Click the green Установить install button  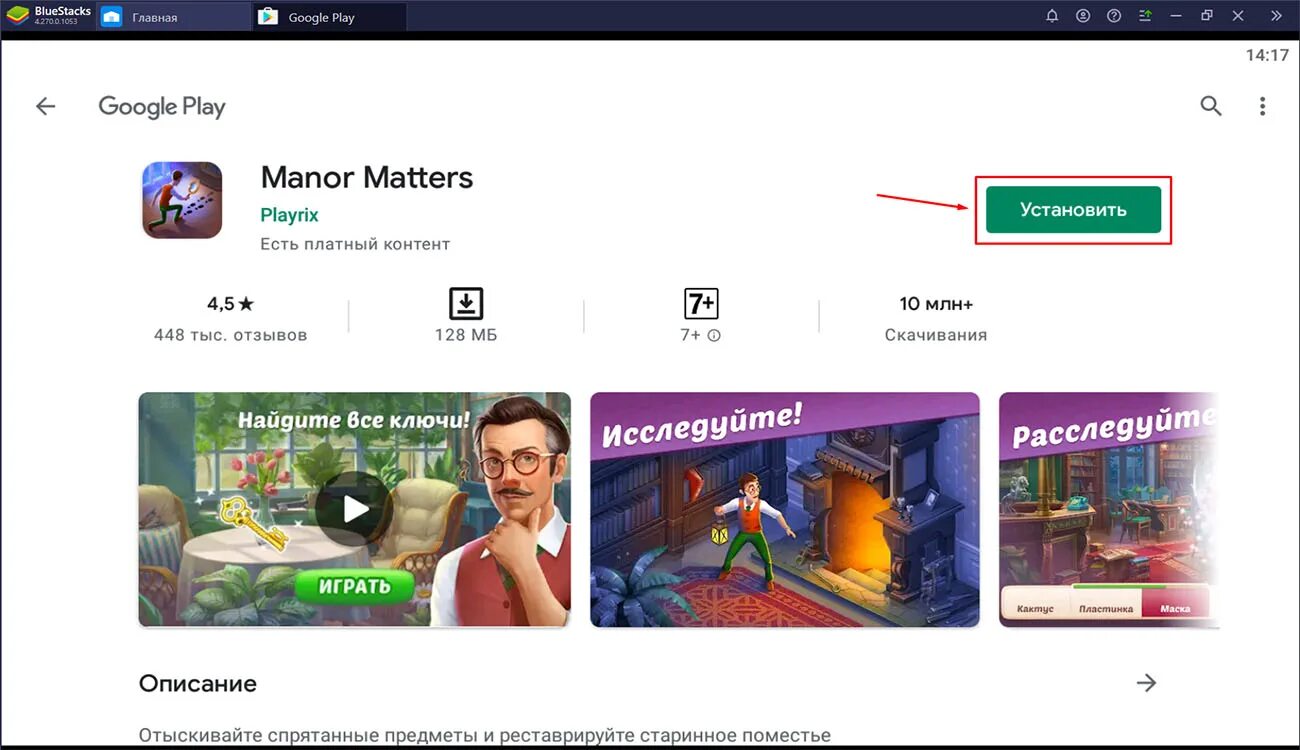[1073, 210]
